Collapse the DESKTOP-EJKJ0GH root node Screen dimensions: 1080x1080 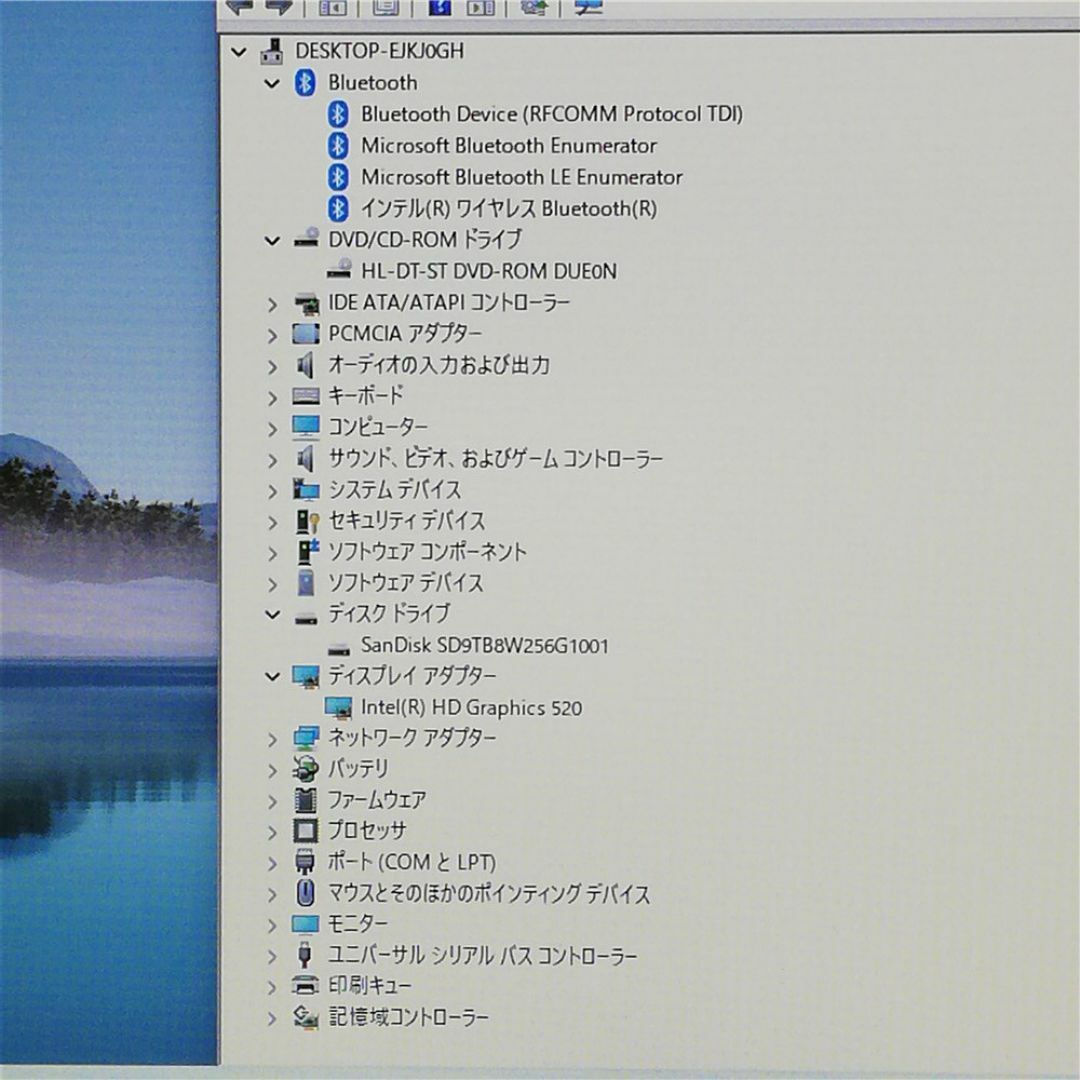[x=239, y=52]
